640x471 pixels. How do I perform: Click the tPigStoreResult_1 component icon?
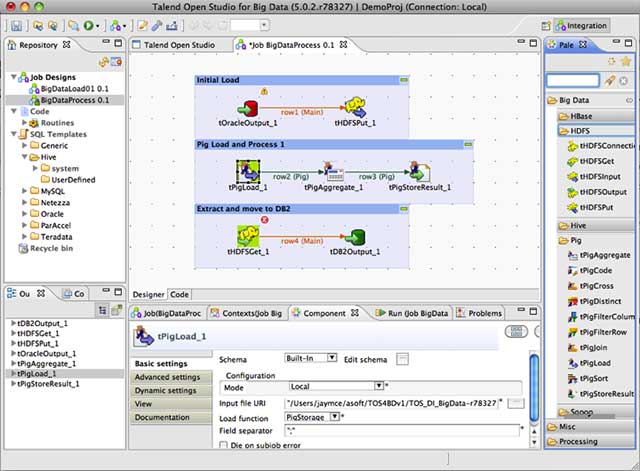coord(416,173)
